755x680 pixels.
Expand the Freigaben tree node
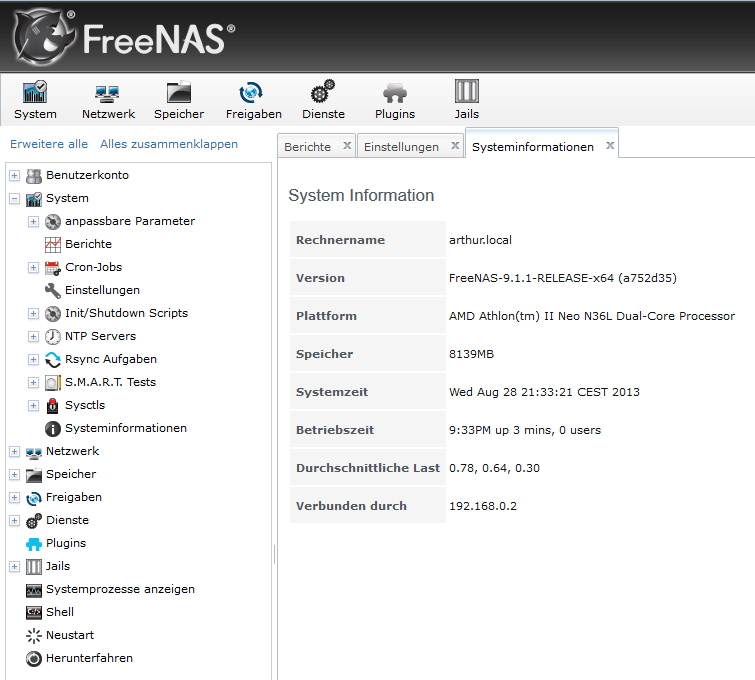coord(14,497)
